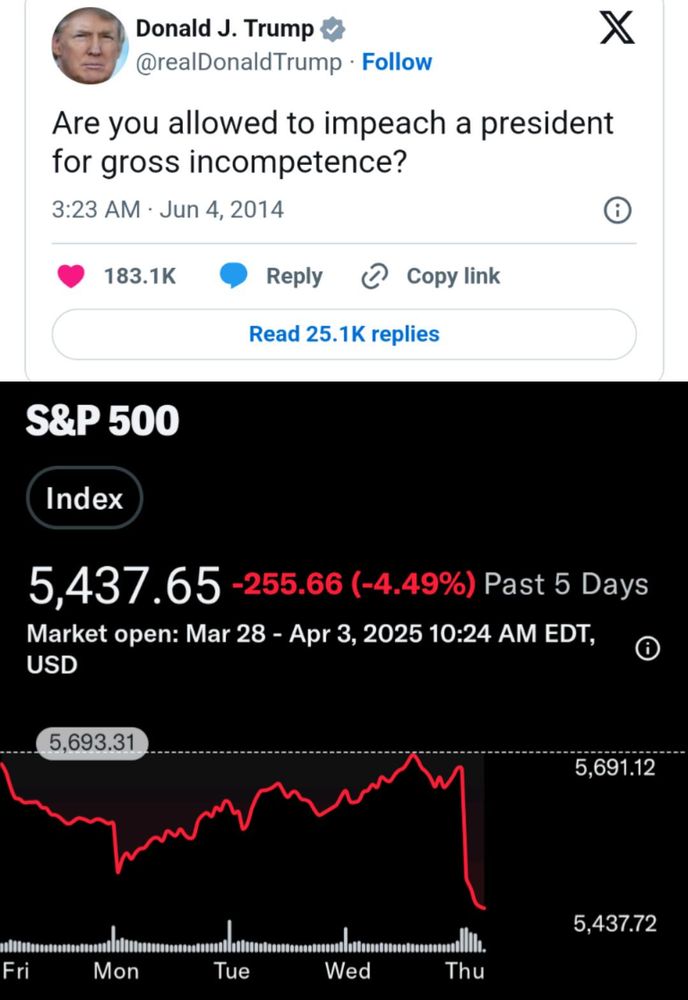Click the Donald J. Trump display name
This screenshot has width=688, height=1000.
[224, 29]
